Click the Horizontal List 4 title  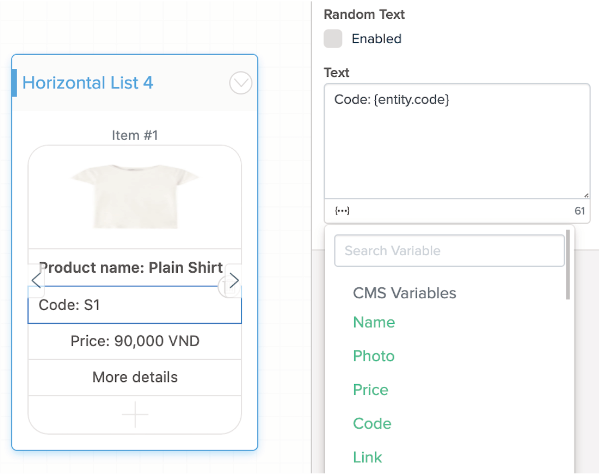tap(88, 83)
